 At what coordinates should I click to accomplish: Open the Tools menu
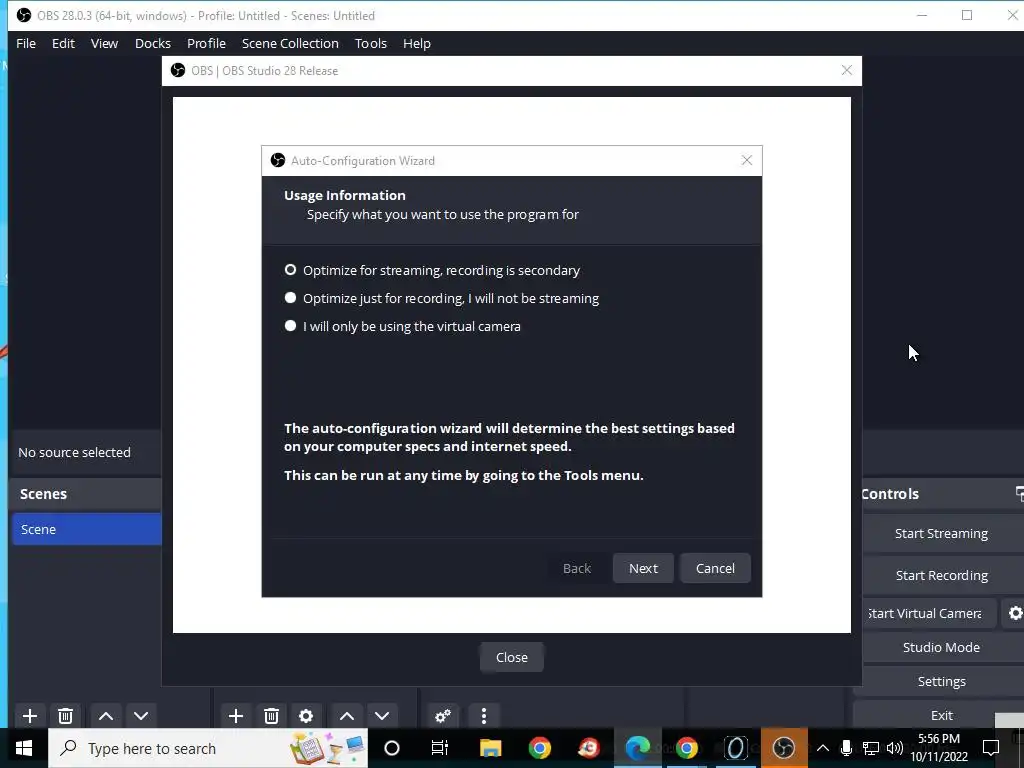371,44
